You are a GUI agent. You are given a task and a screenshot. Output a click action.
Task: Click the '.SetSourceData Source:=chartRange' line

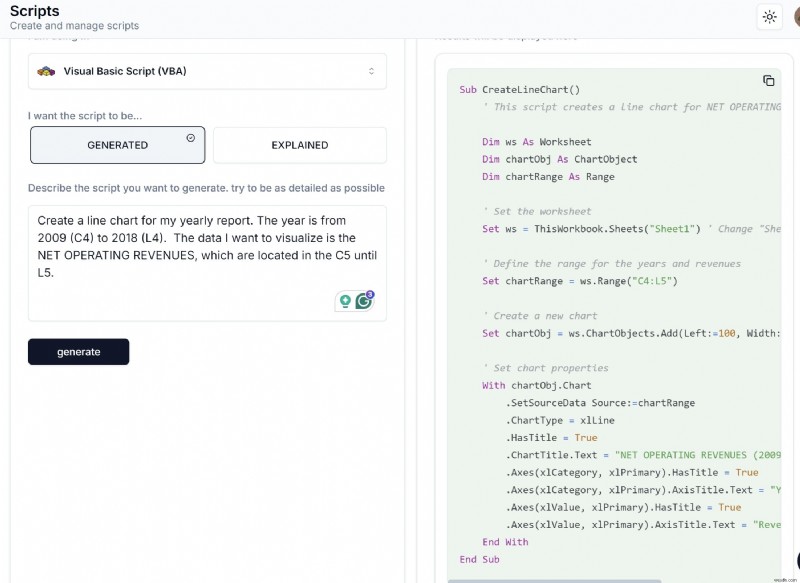[x=600, y=403]
